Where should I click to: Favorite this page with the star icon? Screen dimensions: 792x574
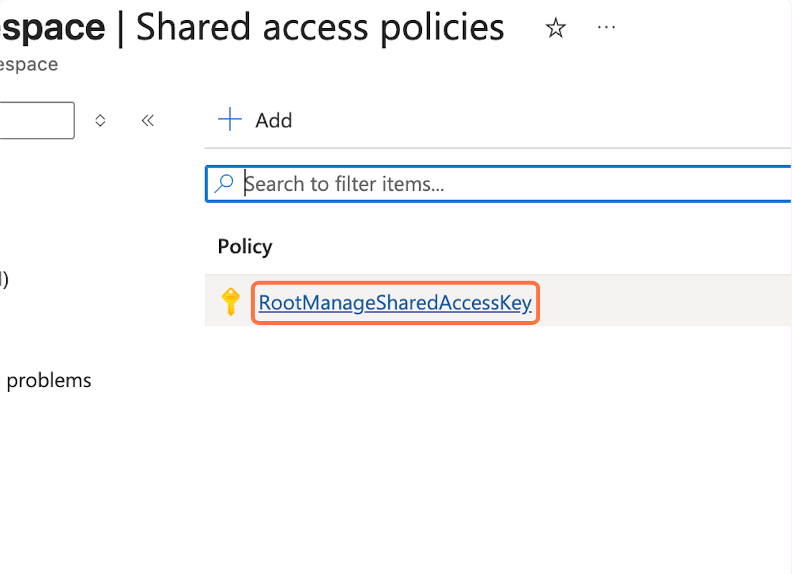pyautogui.click(x=556, y=29)
